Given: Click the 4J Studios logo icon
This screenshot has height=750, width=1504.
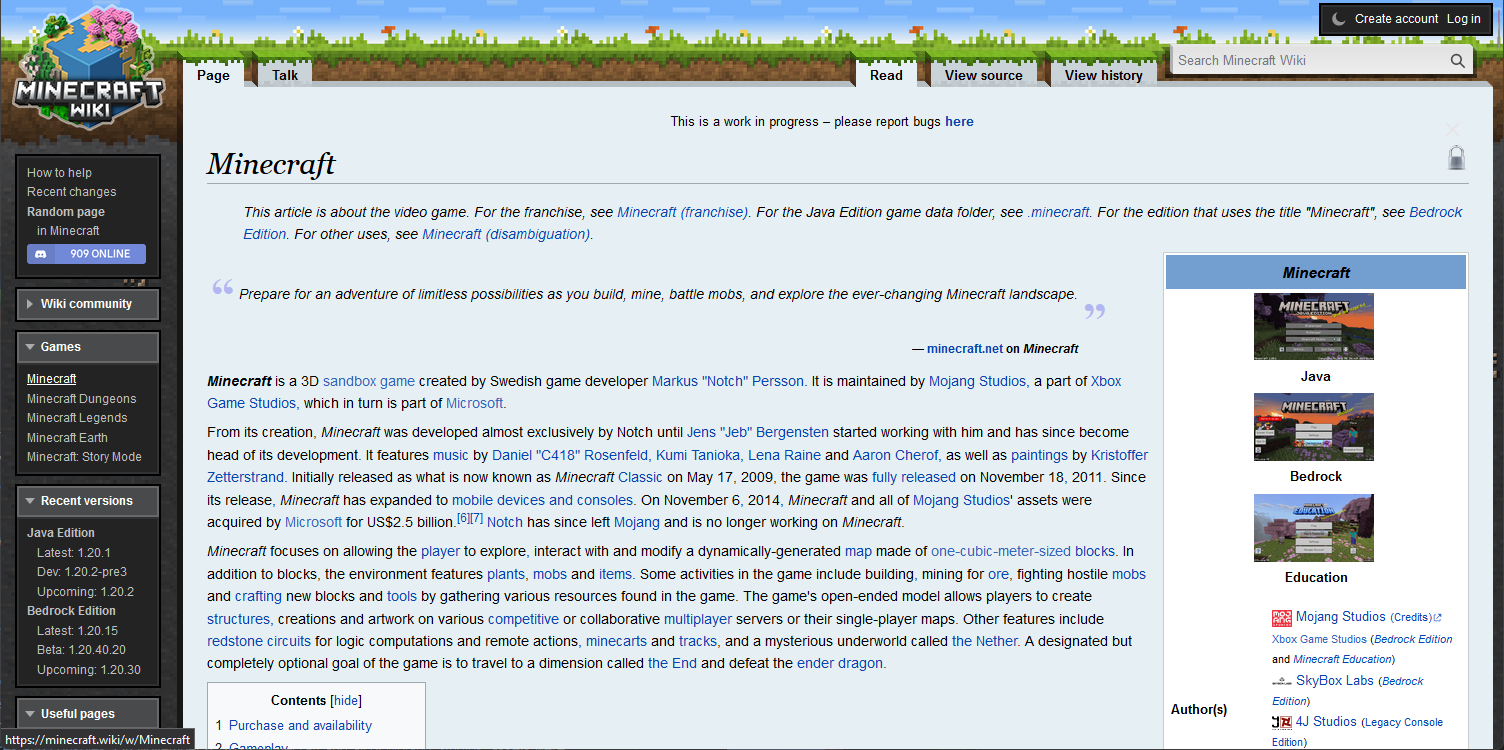Looking at the screenshot, I should tap(1282, 722).
